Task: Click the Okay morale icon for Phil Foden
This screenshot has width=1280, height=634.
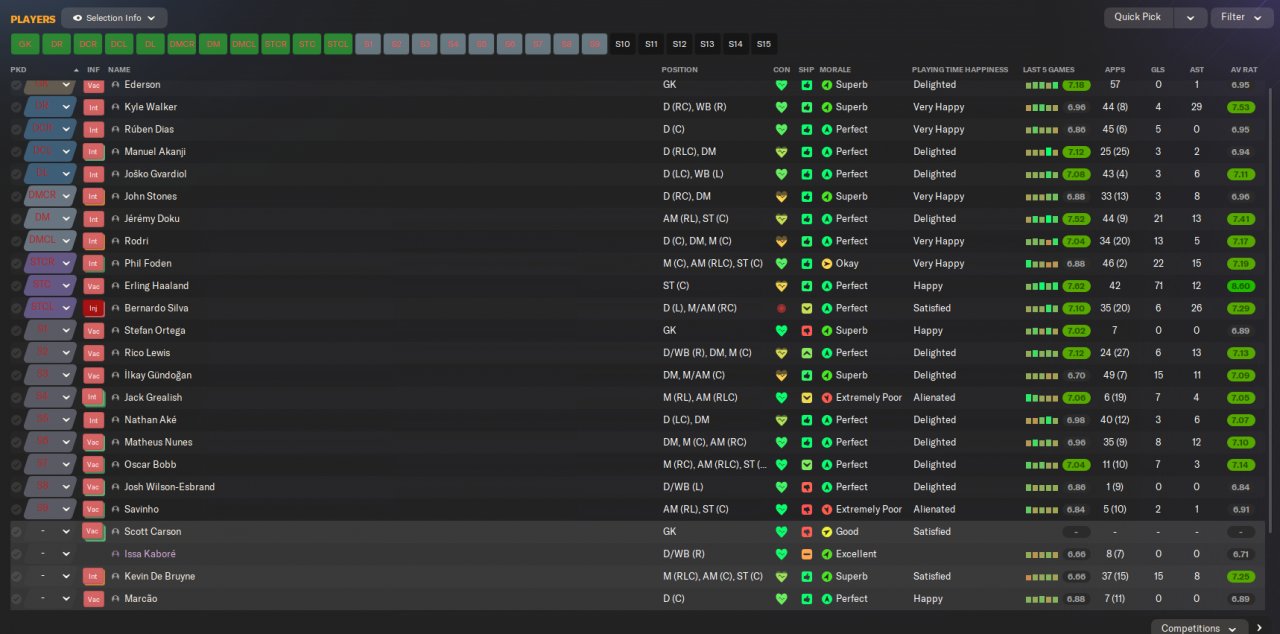Action: 827,263
